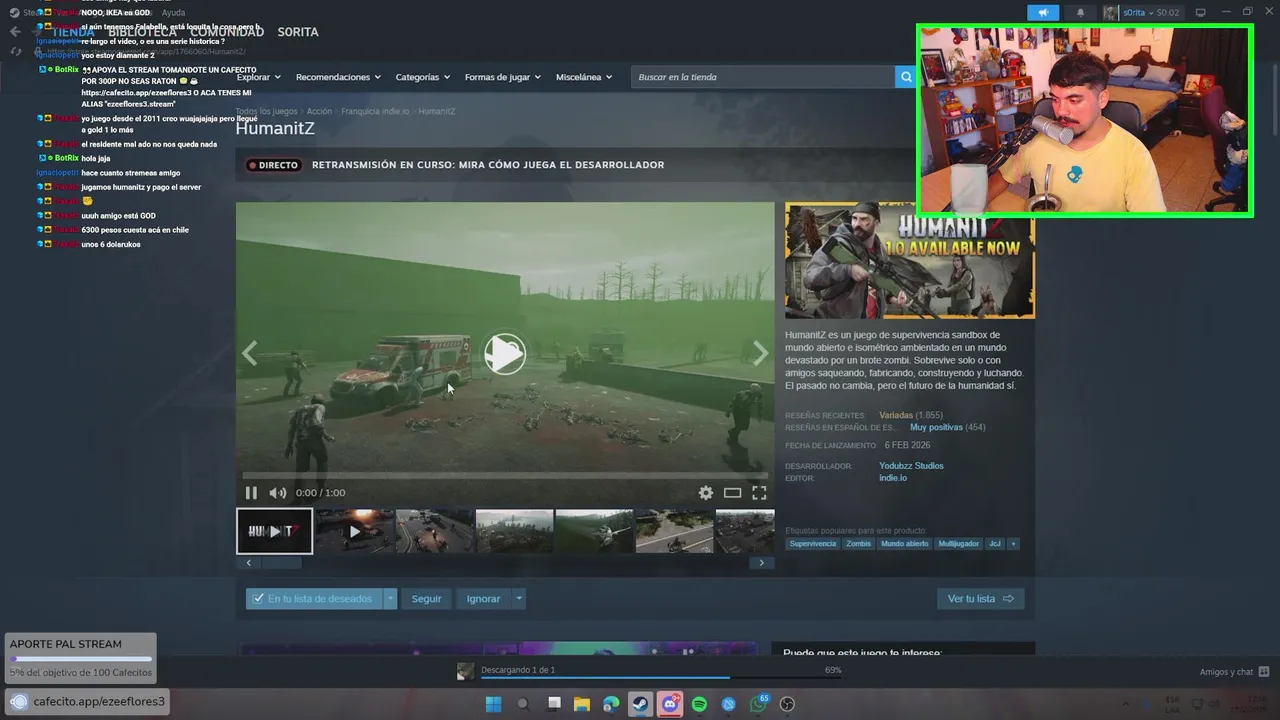Click the thumbnail strip scrollbar handle
The width and height of the screenshot is (1280, 720).
coord(281,563)
